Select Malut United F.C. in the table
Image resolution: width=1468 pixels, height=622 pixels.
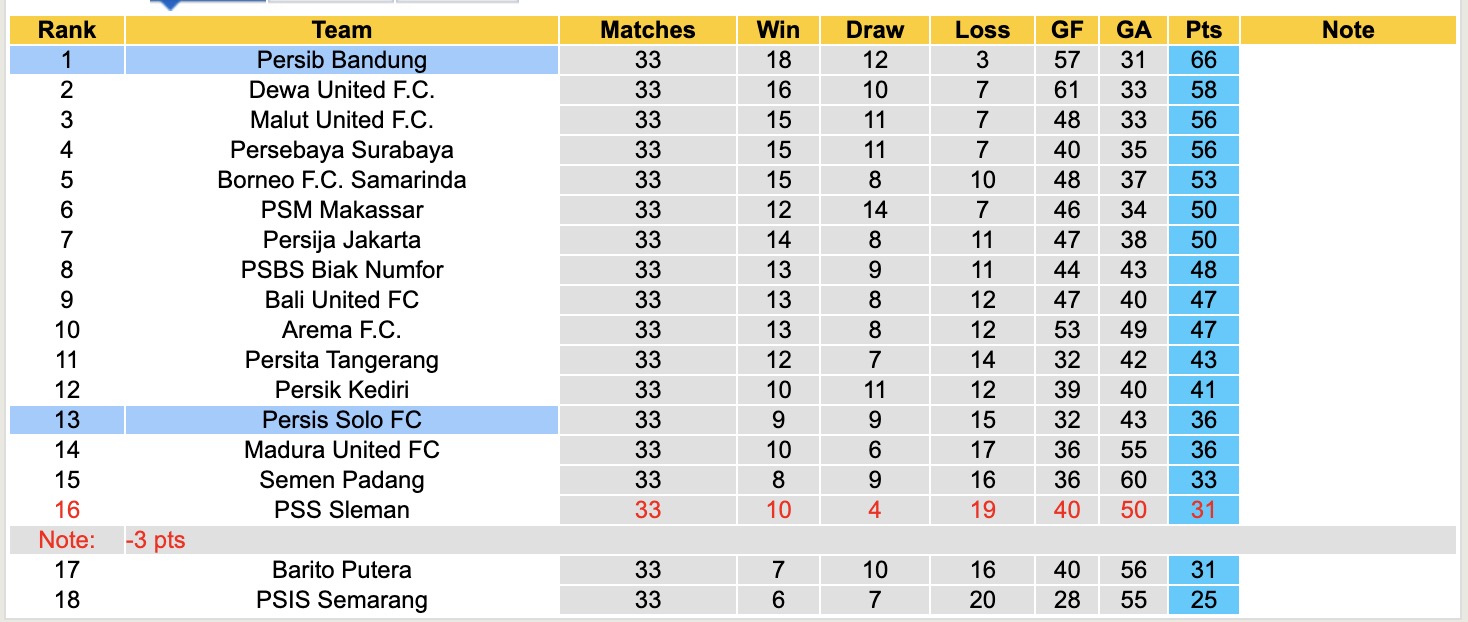pyautogui.click(x=341, y=120)
